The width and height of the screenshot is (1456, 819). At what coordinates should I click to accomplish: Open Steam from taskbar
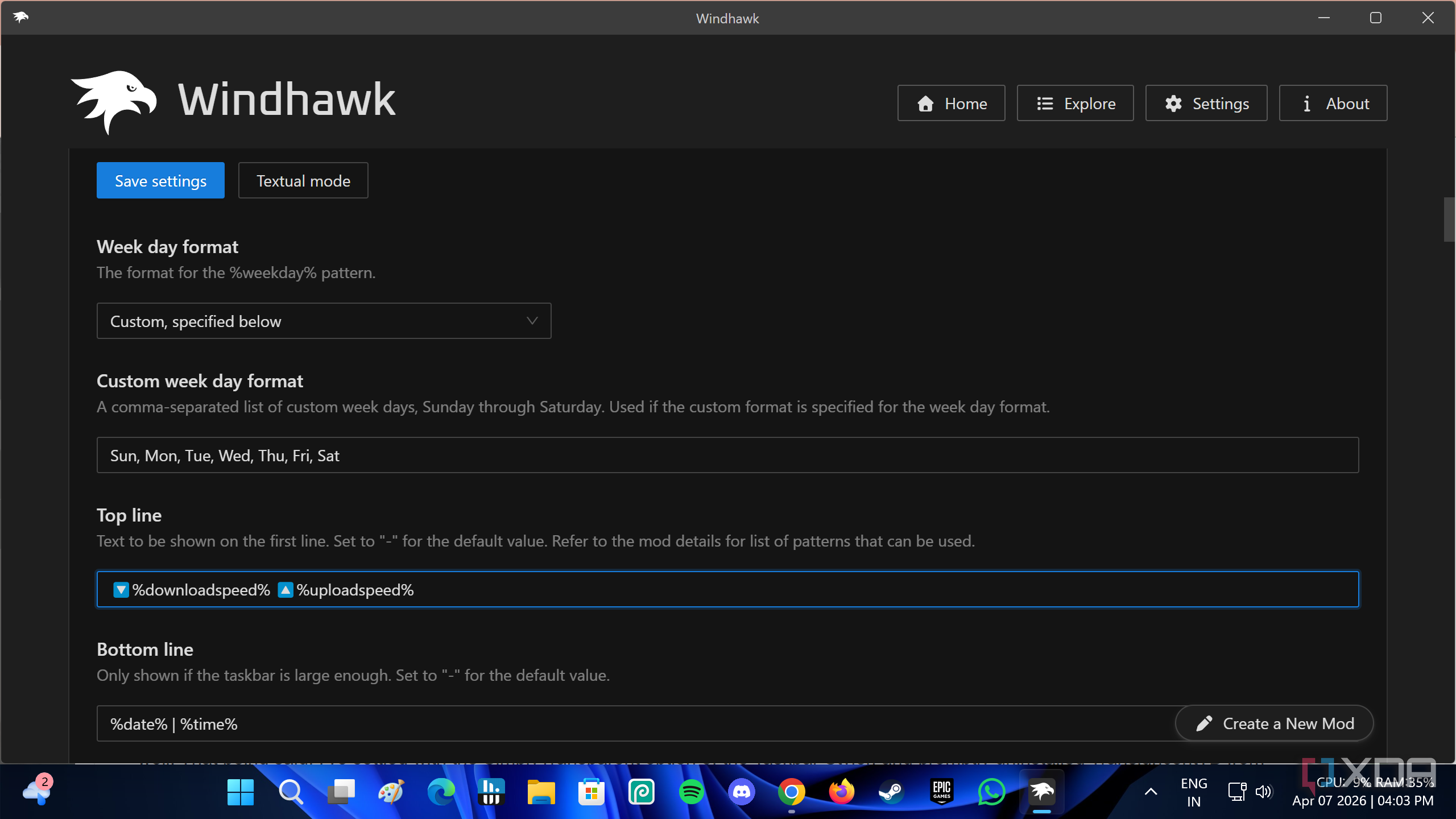click(x=891, y=792)
